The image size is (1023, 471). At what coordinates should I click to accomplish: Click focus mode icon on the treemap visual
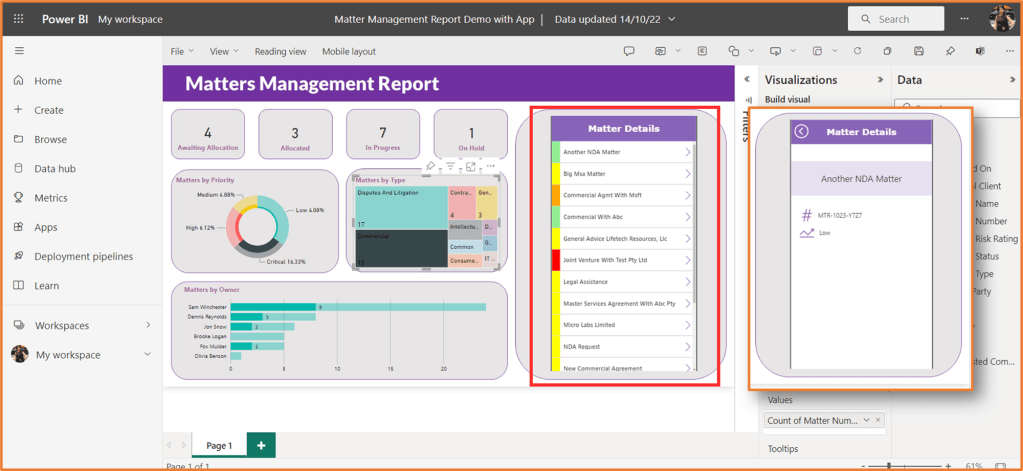point(470,166)
